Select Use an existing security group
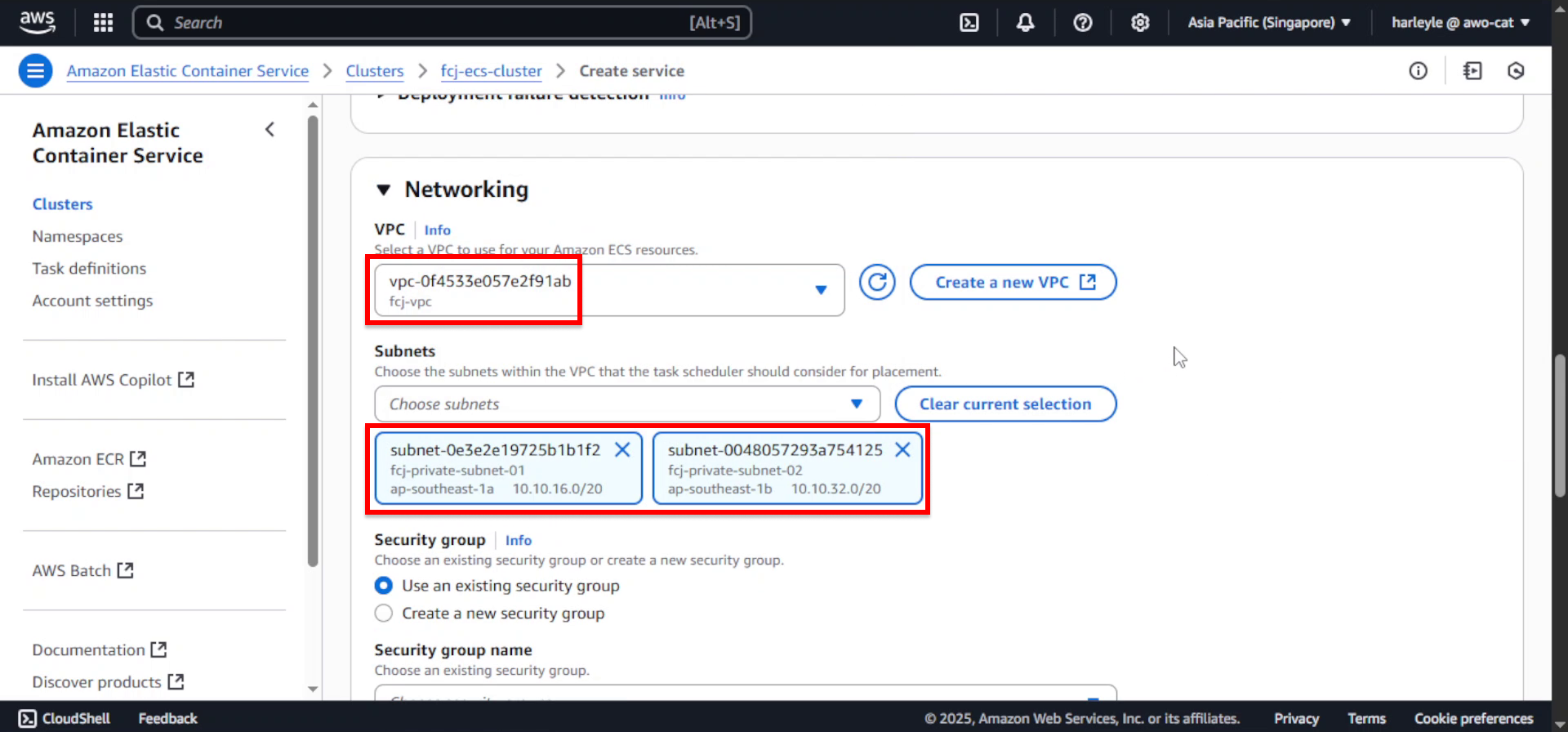 click(x=383, y=586)
